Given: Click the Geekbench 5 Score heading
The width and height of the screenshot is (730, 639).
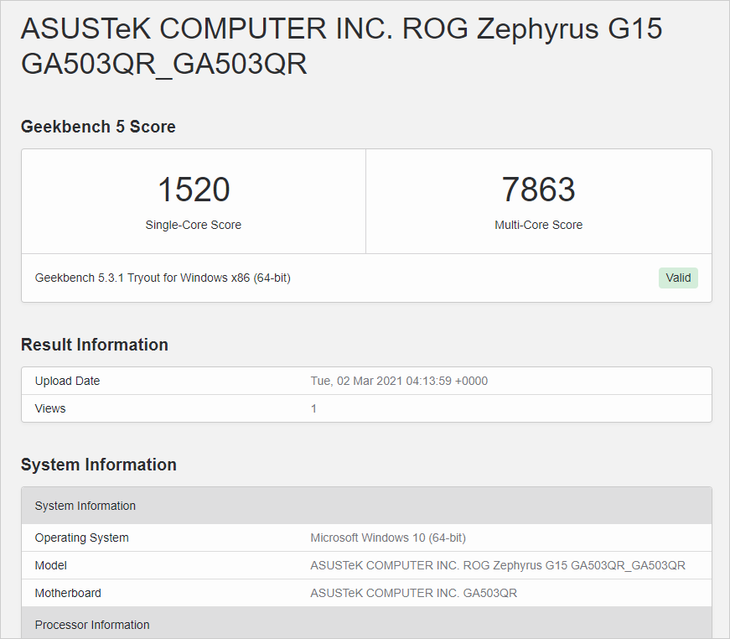Looking at the screenshot, I should 98,127.
